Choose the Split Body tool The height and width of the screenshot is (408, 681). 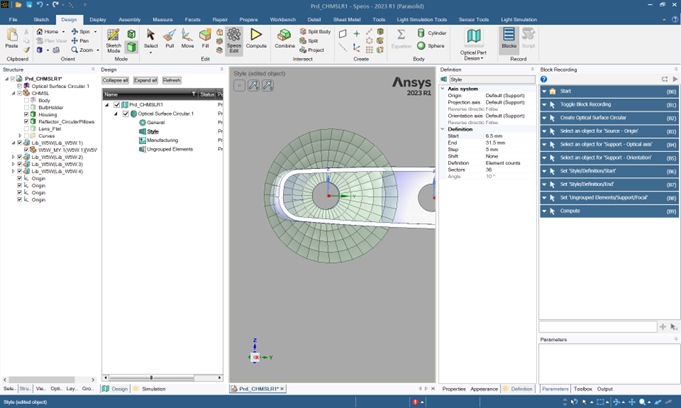315,31
